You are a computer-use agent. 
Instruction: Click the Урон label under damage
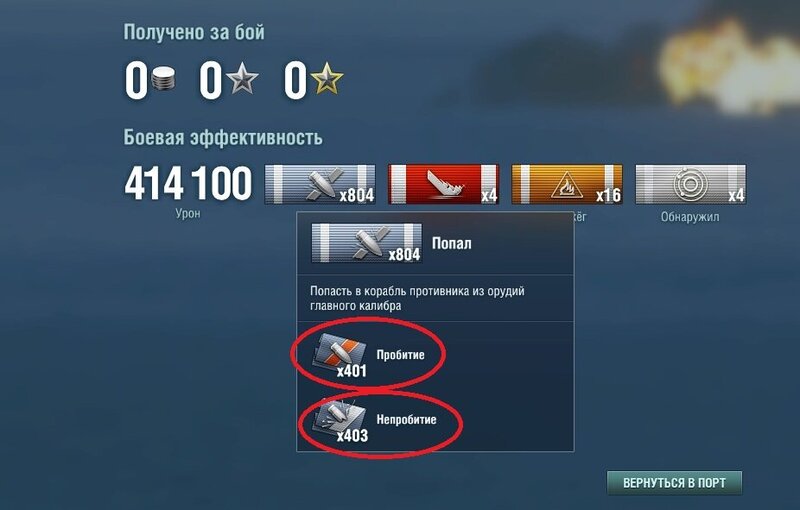188,213
